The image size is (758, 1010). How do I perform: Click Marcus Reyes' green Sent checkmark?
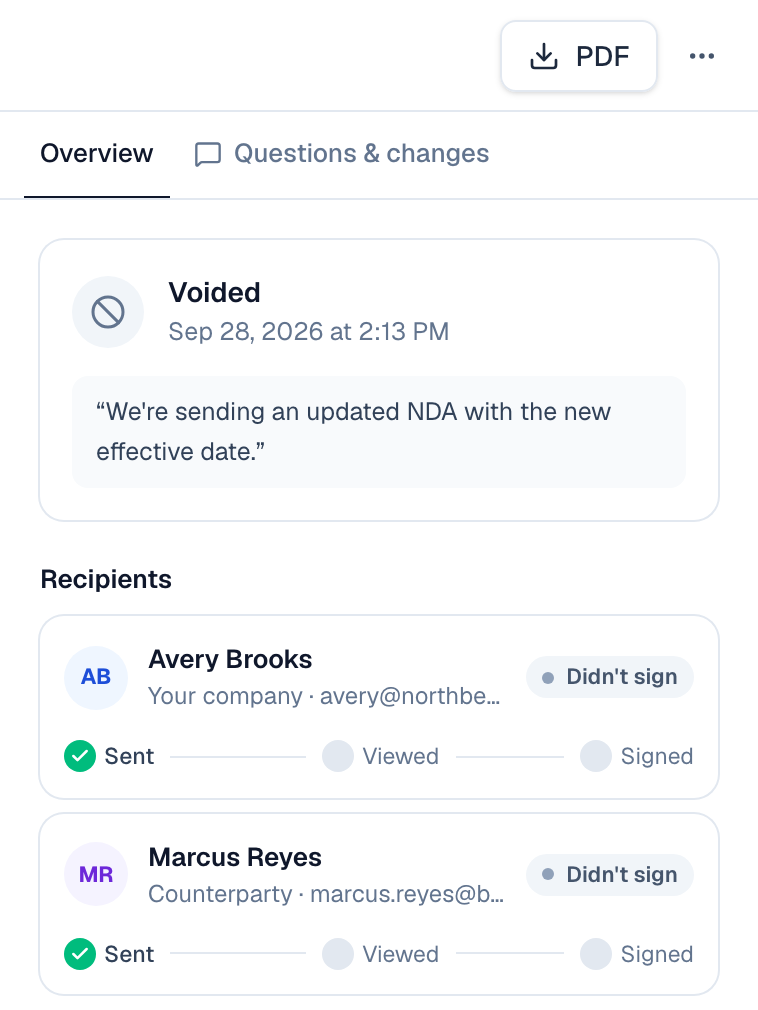click(x=80, y=954)
